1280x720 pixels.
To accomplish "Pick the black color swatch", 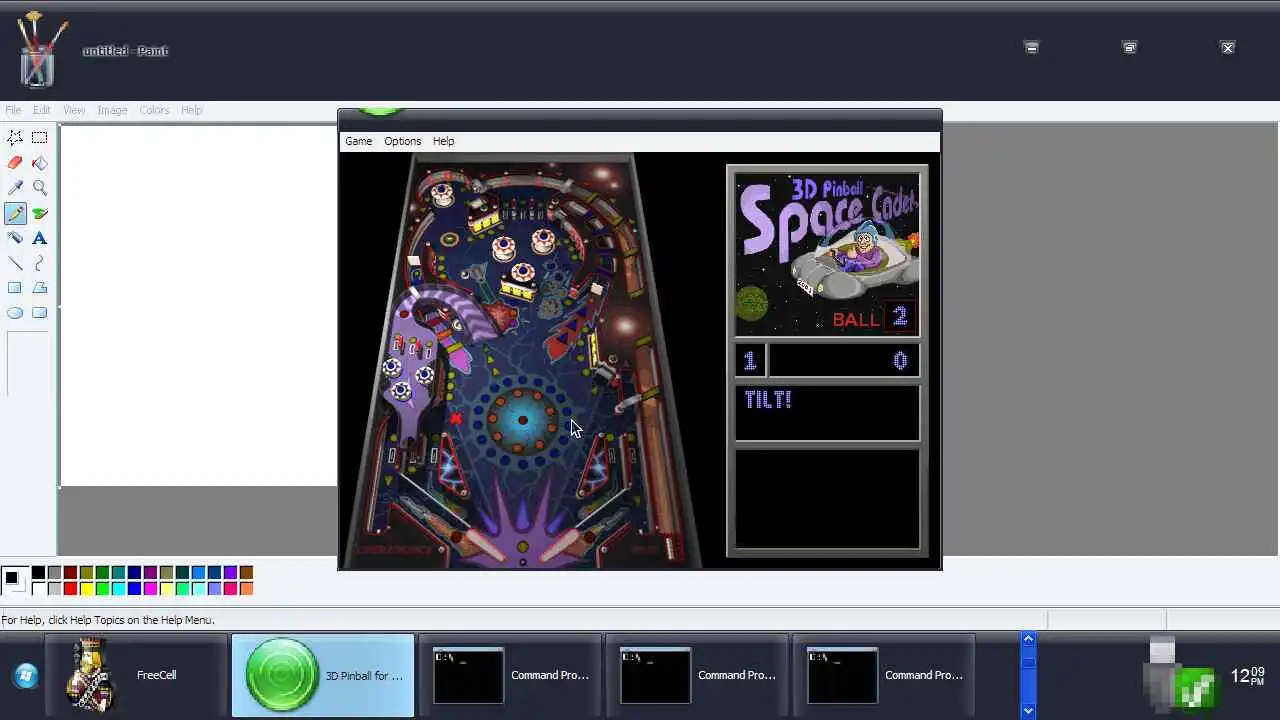I will pyautogui.click(x=38, y=573).
